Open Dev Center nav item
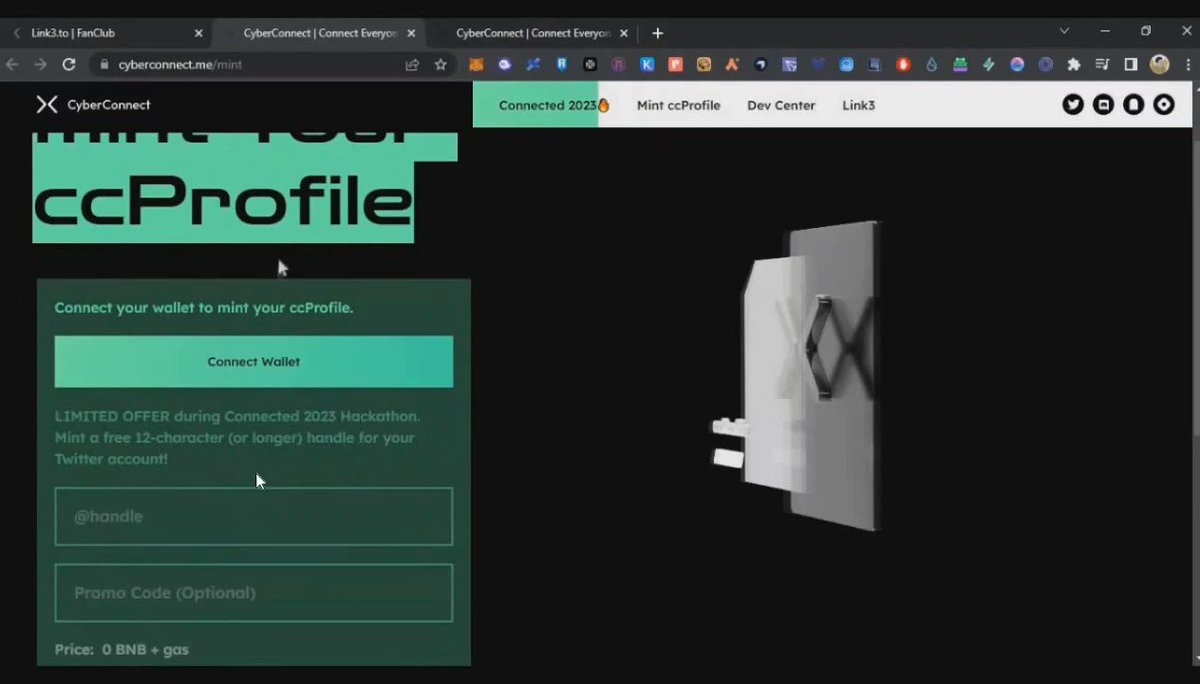Image resolution: width=1200 pixels, height=684 pixels. click(781, 105)
